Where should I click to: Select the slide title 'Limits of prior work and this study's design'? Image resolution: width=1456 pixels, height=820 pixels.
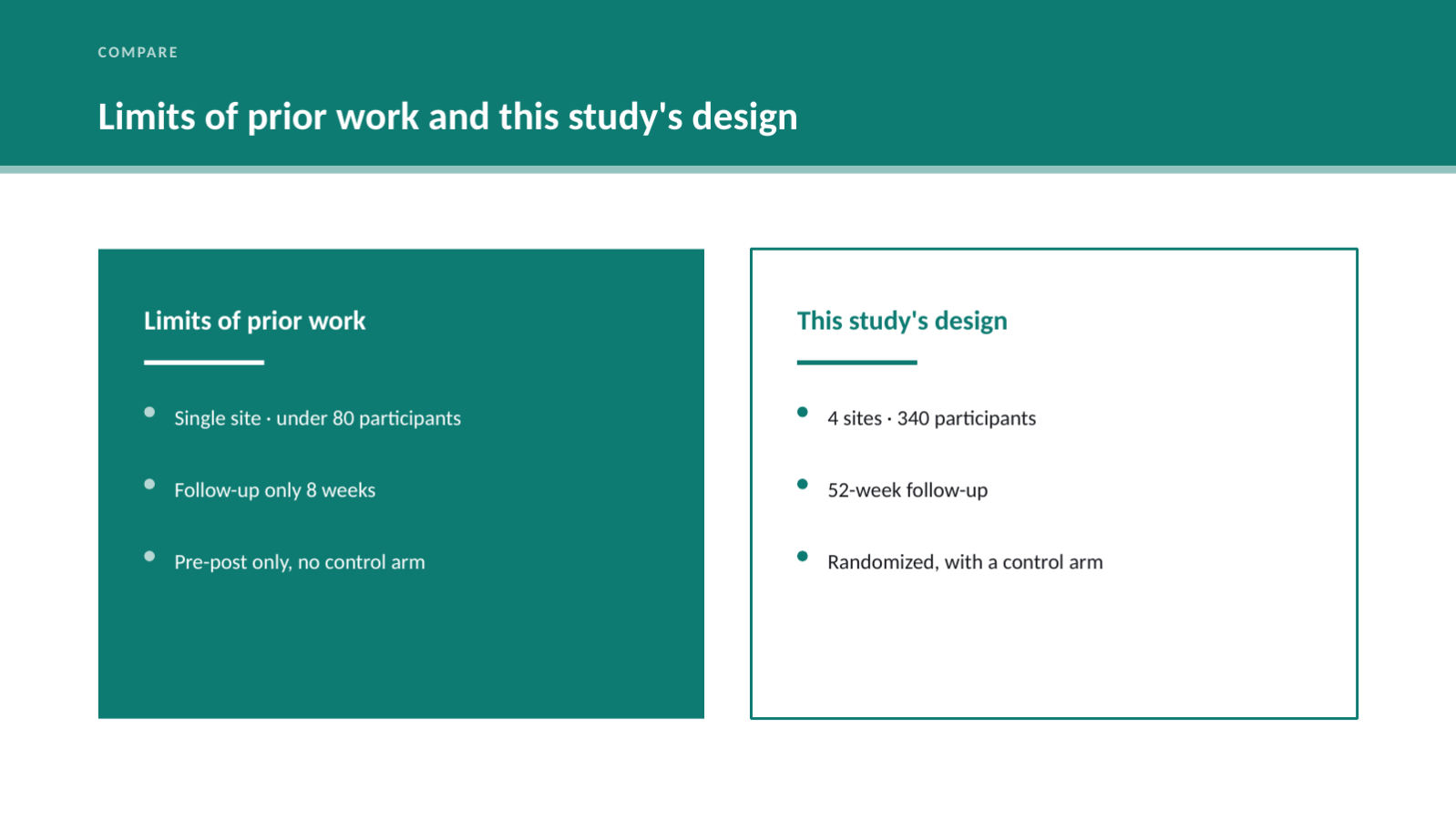447,118
